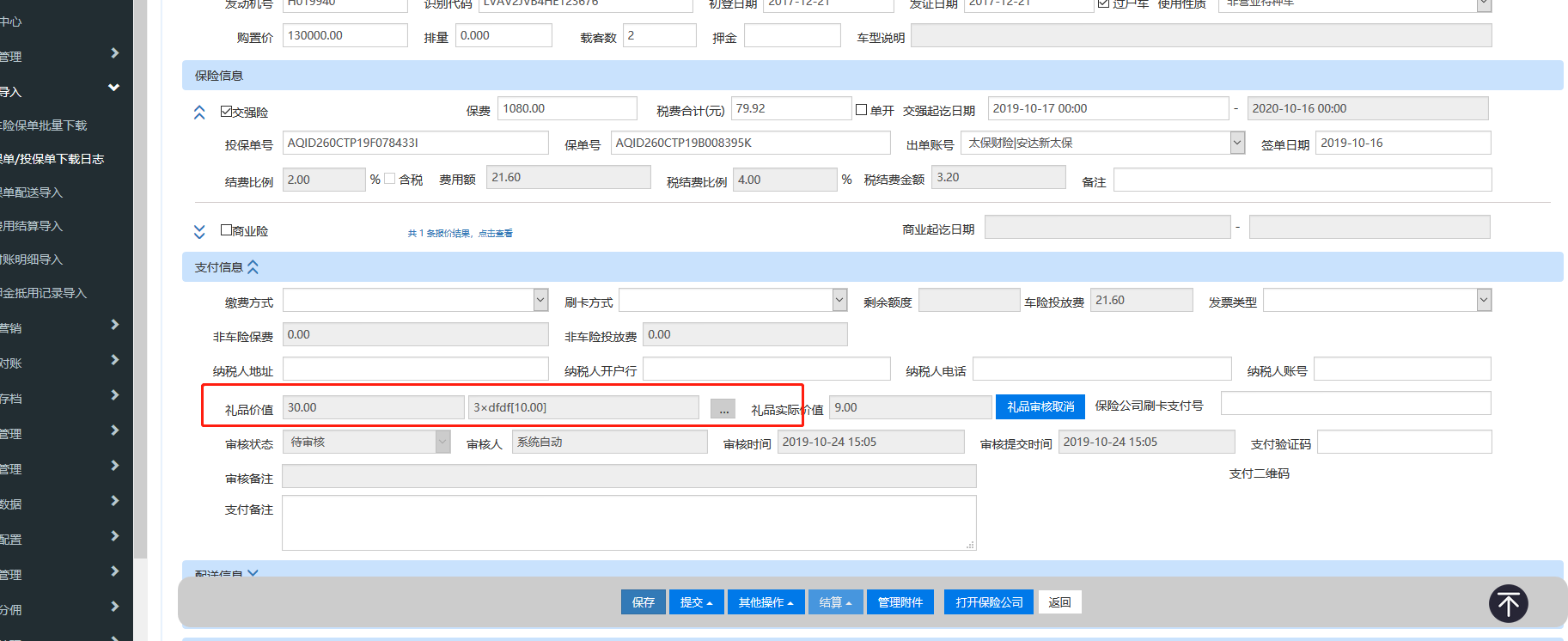The width and height of the screenshot is (1568, 641).
Task: Uncheck the 交强险 checkbox
Action: [227, 112]
